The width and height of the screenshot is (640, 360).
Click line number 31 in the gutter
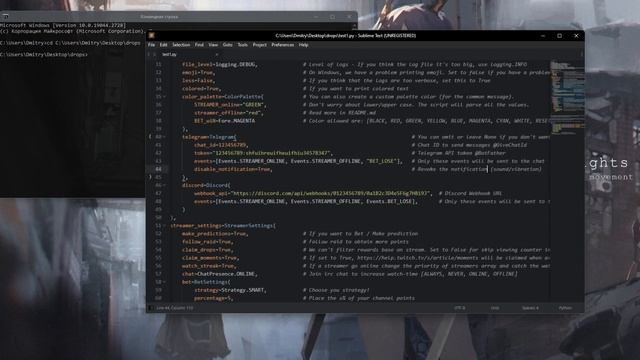click(x=158, y=64)
